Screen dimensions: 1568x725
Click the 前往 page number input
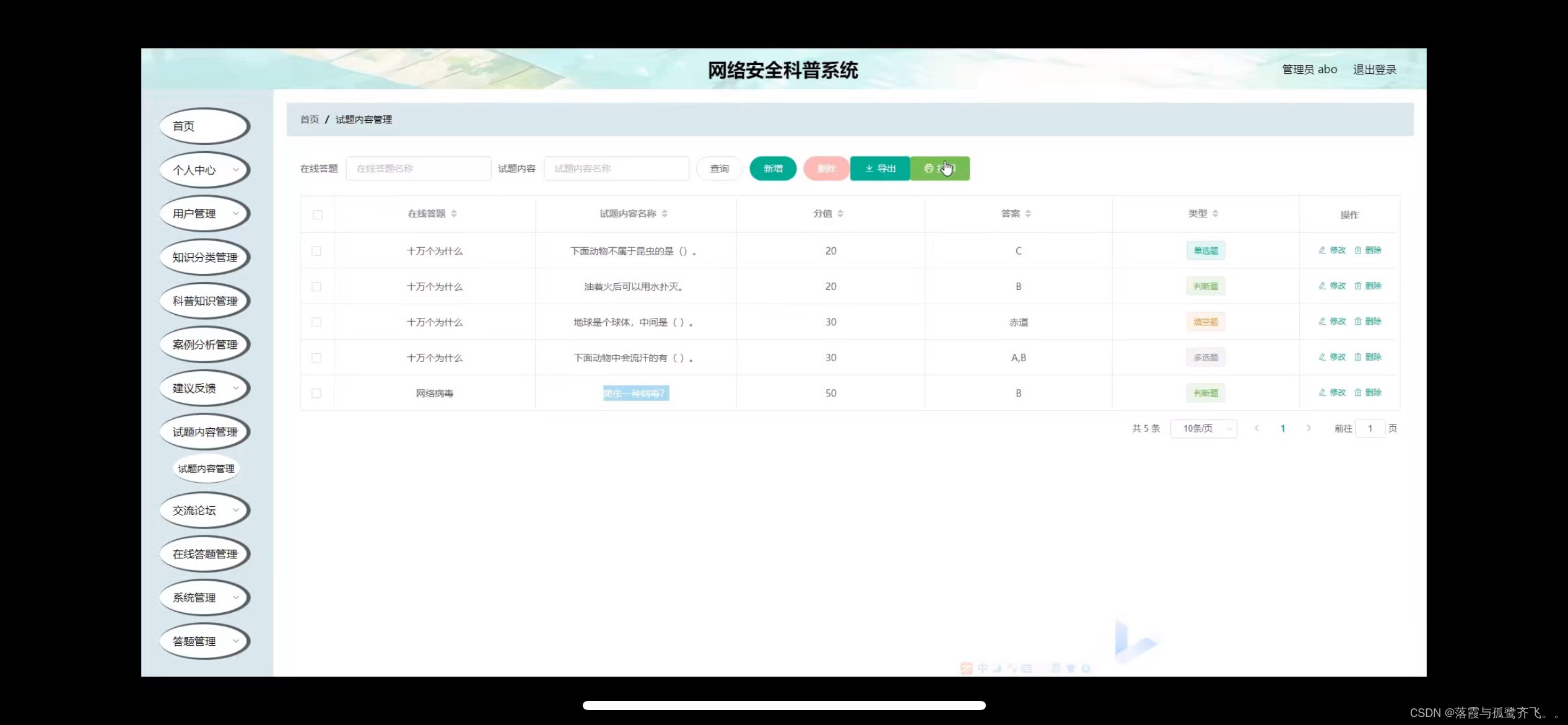[x=1370, y=429]
